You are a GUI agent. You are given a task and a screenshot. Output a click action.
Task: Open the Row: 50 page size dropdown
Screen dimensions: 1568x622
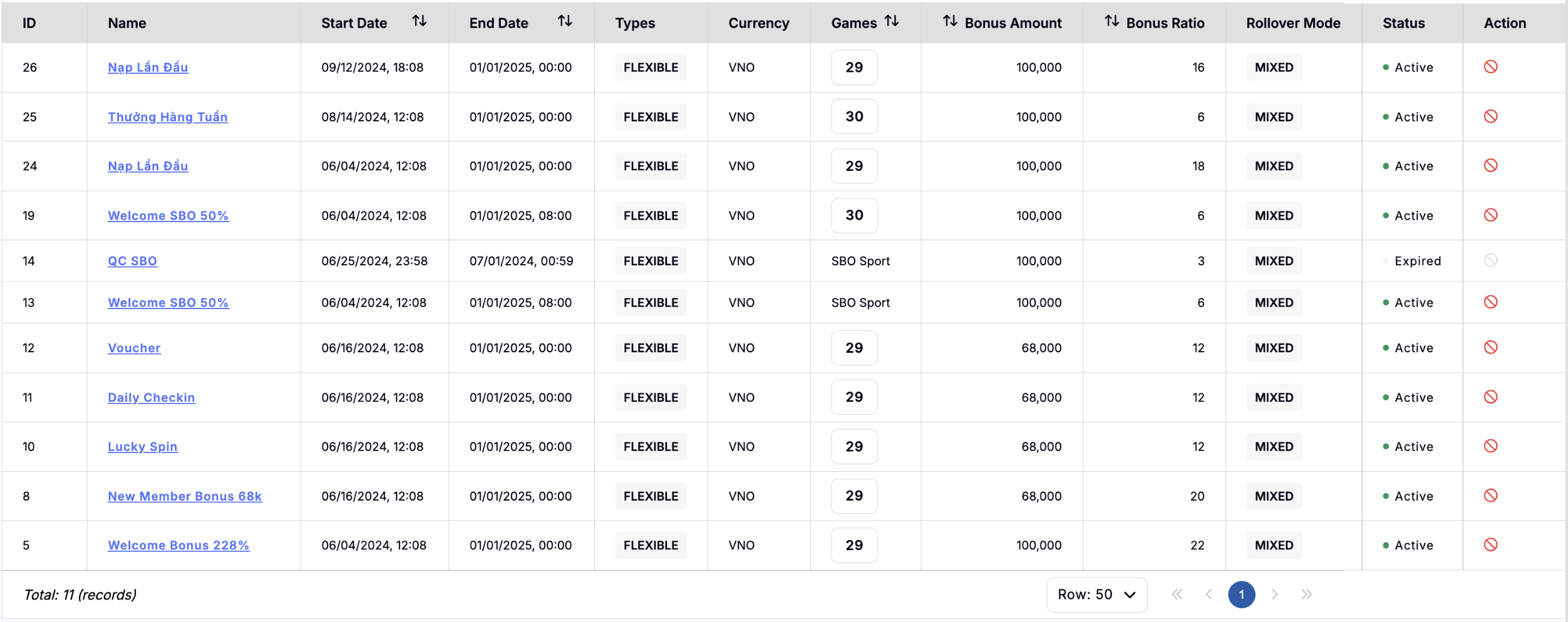(1096, 594)
